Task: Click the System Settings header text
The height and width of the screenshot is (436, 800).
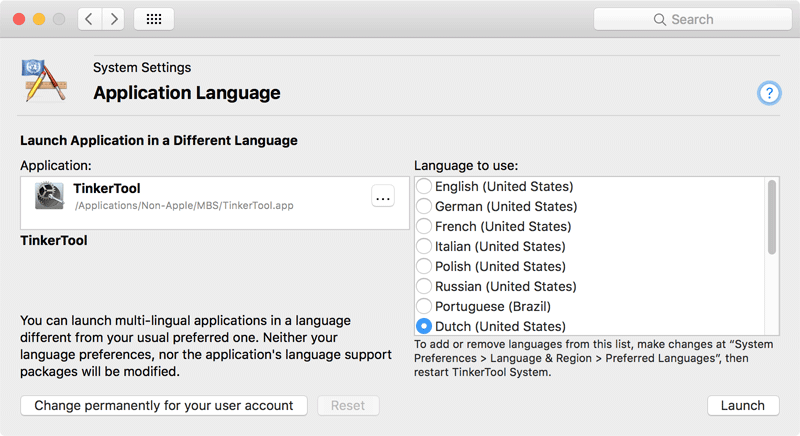Action: click(x=142, y=67)
